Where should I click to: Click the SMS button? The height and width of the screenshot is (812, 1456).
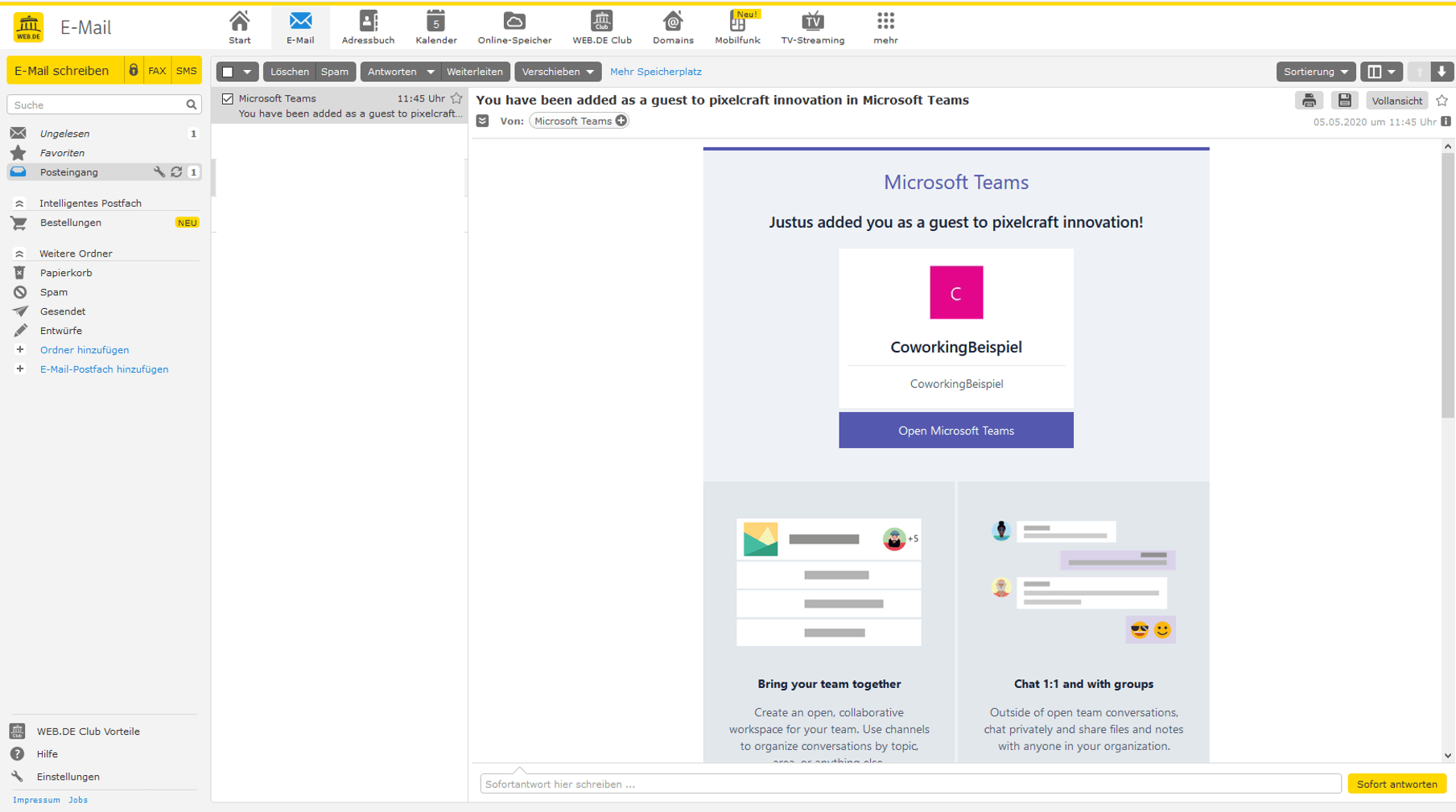[x=186, y=71]
